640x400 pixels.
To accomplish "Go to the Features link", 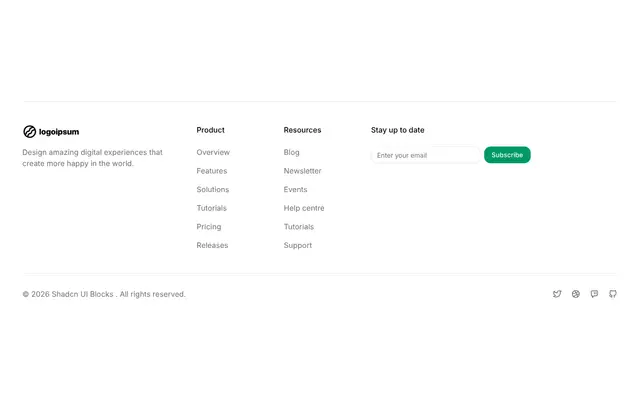I will (211, 171).
